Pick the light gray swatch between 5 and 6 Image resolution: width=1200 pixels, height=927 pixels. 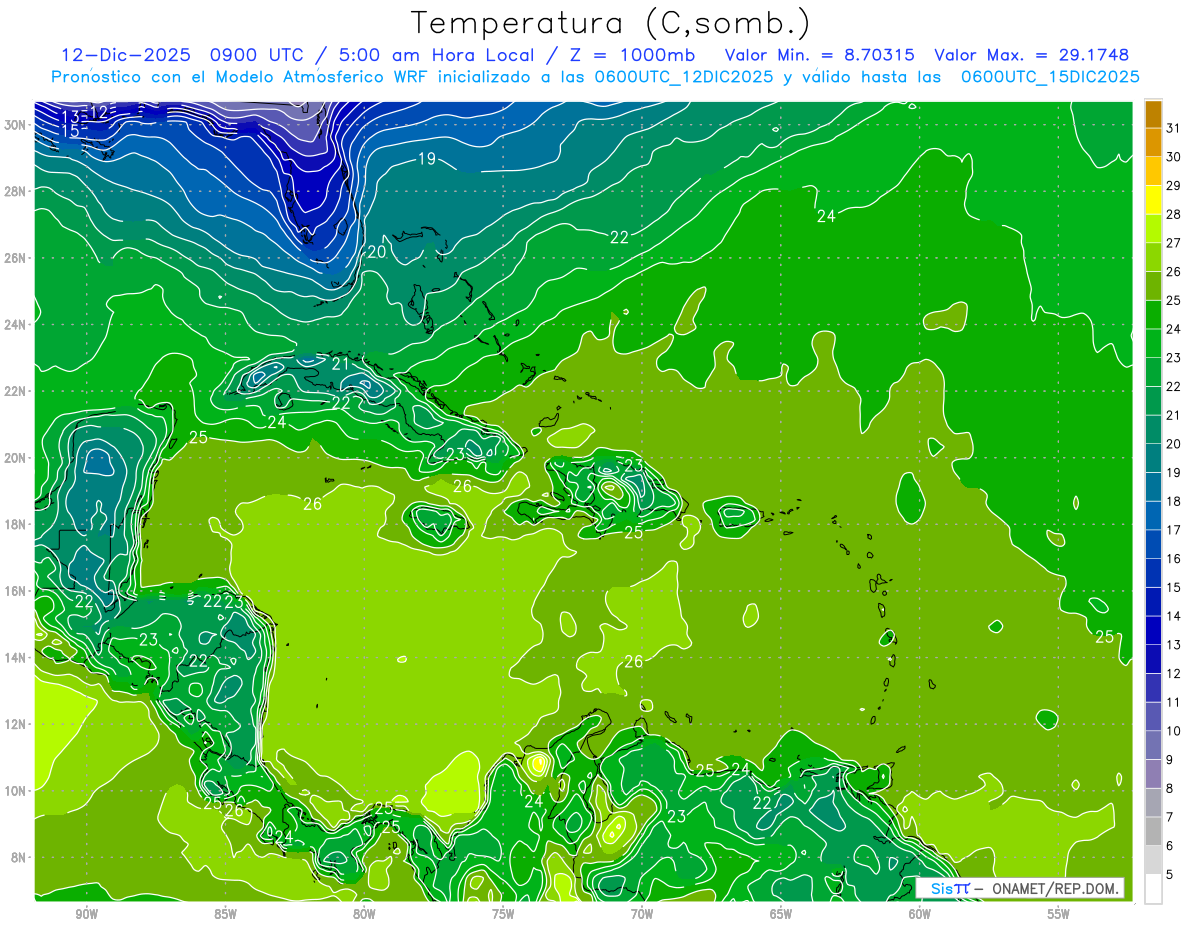(1153, 860)
